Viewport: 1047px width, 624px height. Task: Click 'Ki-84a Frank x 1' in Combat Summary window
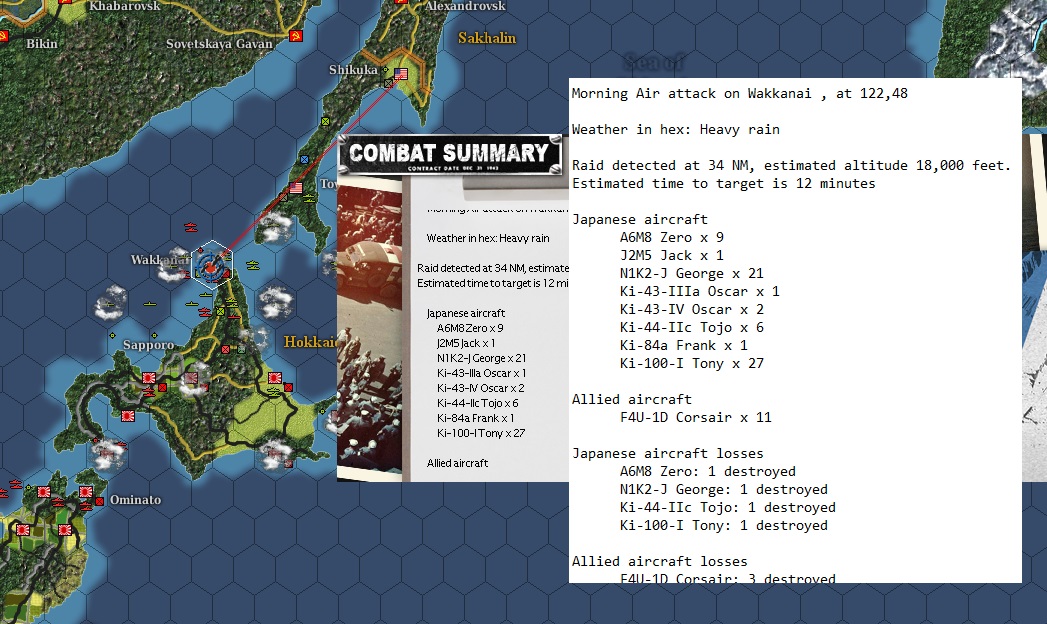tap(475, 418)
